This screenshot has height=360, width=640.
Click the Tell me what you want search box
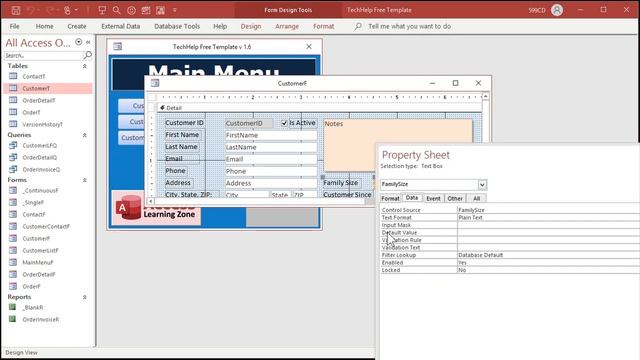(x=409, y=26)
